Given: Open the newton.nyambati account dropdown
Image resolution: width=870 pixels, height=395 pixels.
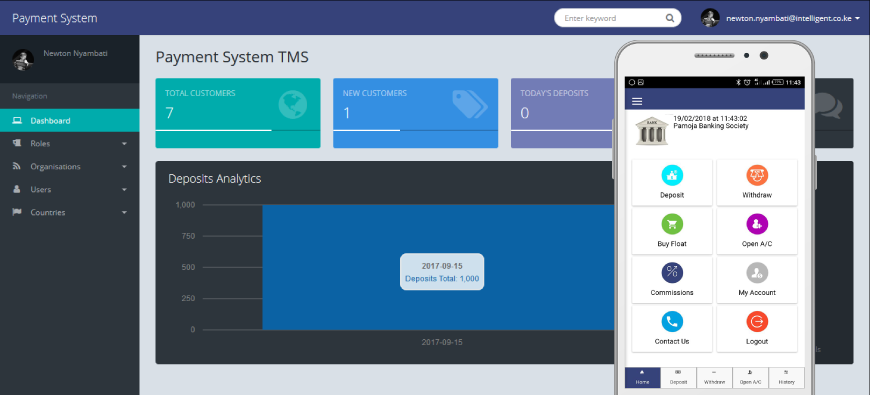Looking at the screenshot, I should tap(781, 18).
